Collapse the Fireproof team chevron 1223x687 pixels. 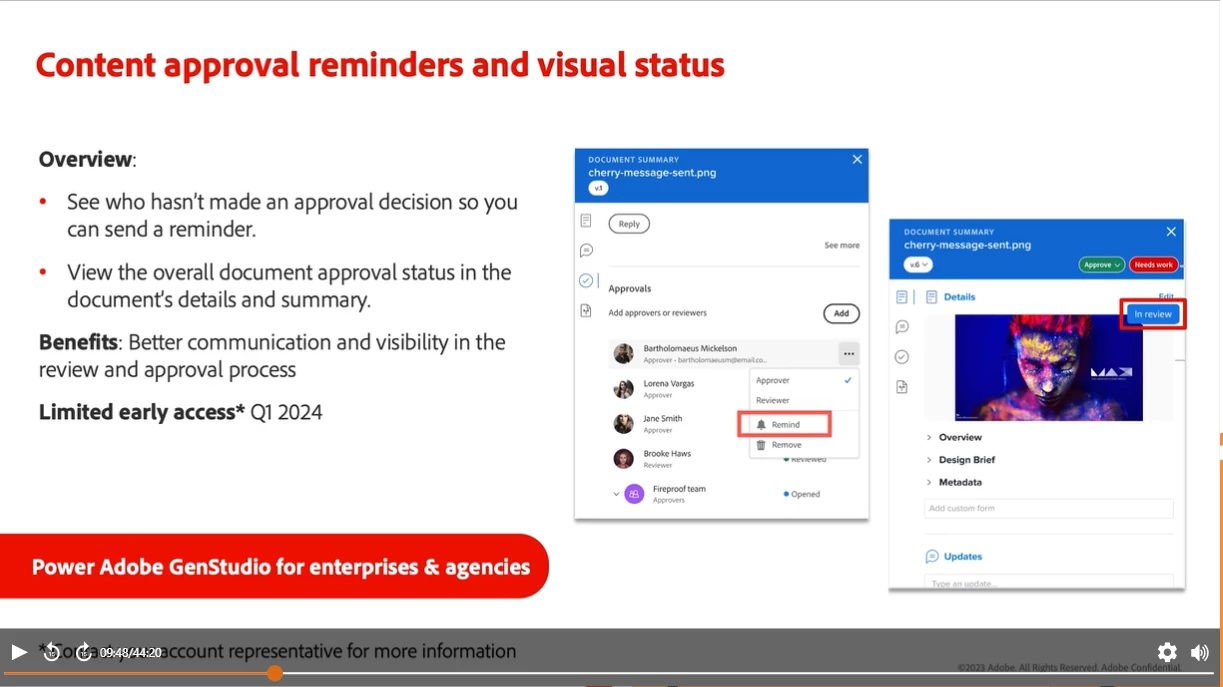[616, 494]
